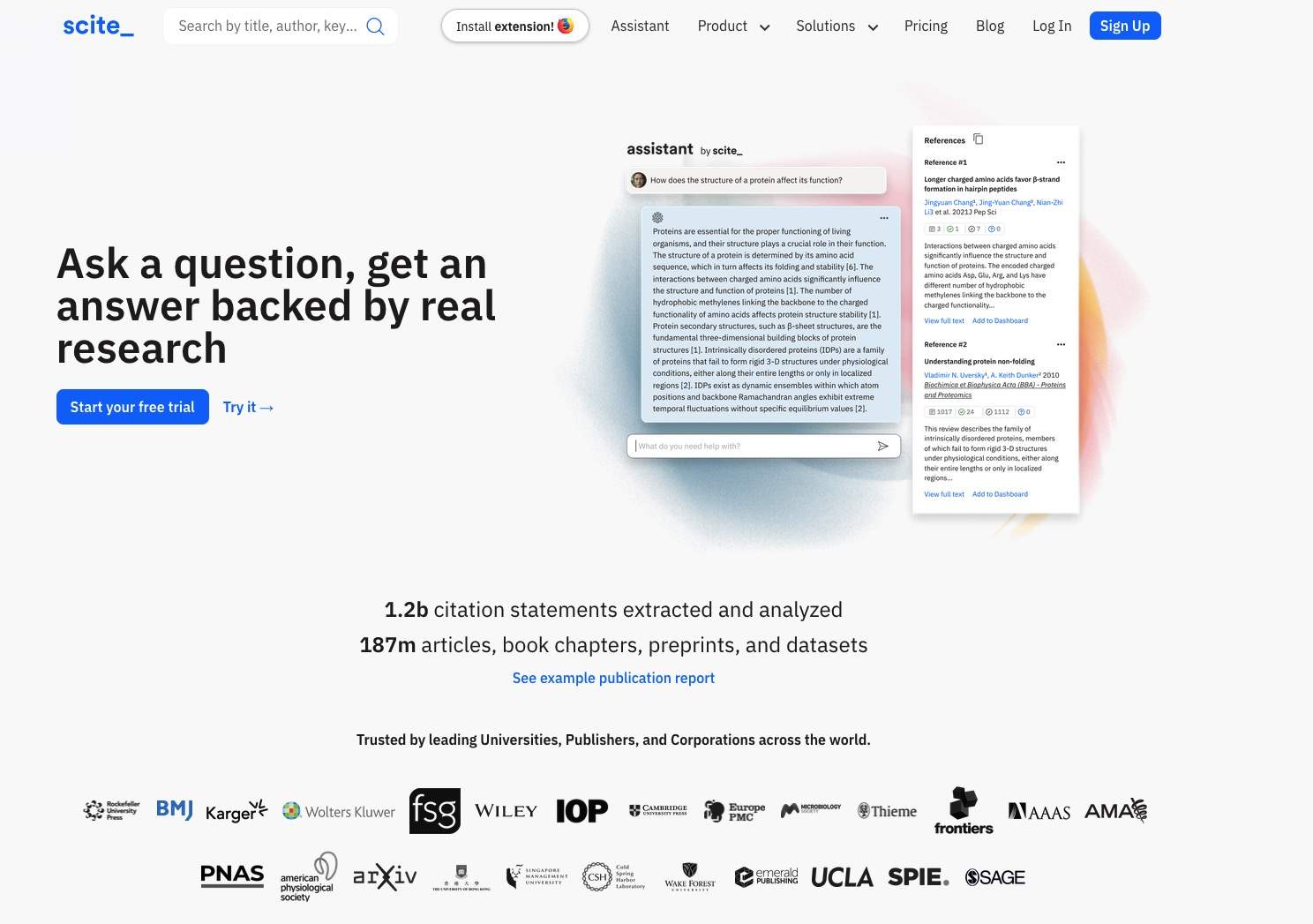
Task: Click the "1.2b citation statements" line
Action: (613, 610)
